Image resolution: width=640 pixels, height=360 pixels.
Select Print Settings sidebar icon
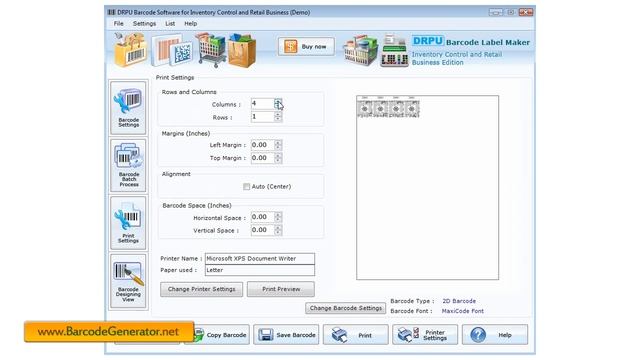click(128, 223)
